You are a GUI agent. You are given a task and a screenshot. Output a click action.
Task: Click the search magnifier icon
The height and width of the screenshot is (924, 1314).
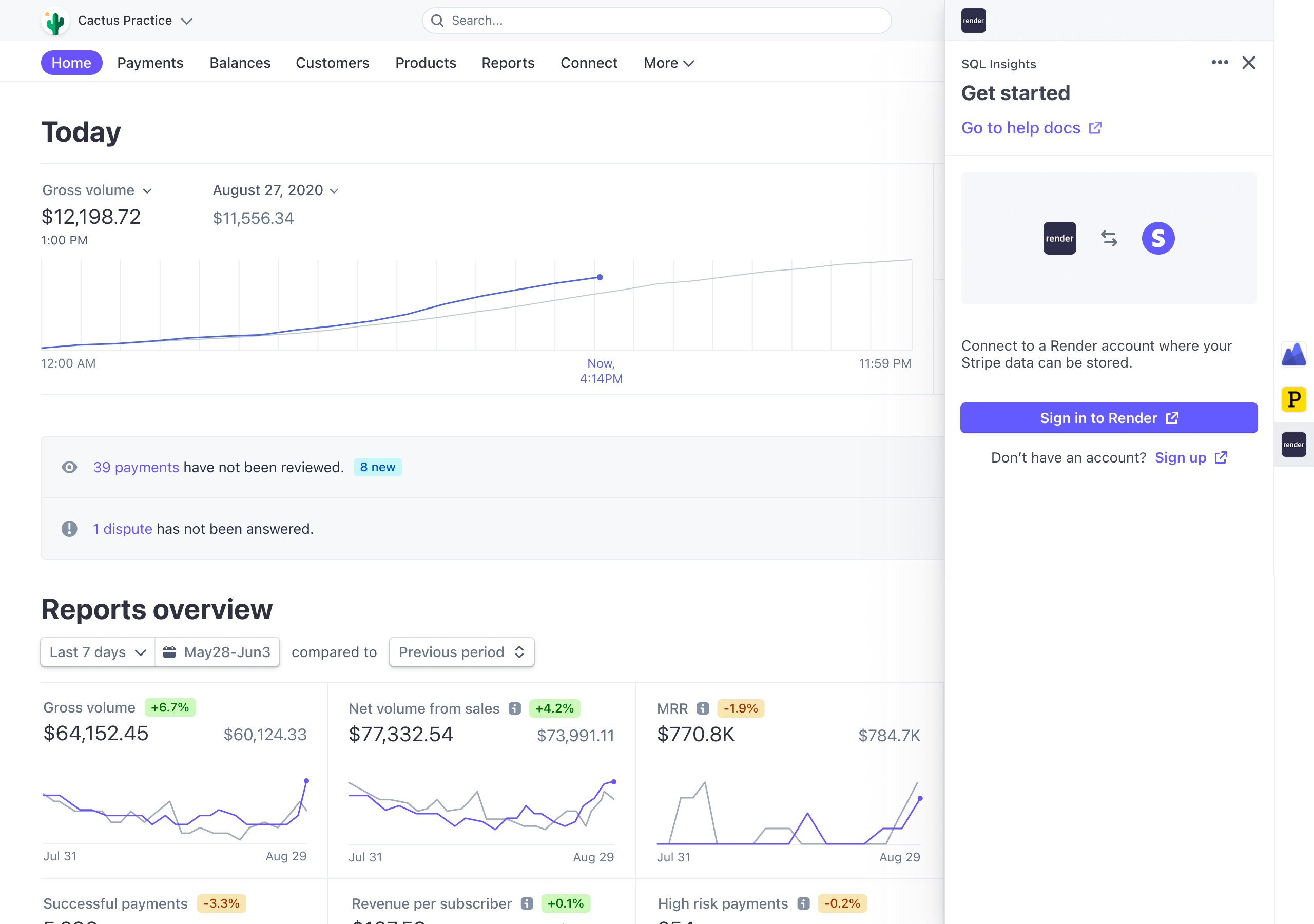[x=437, y=21]
